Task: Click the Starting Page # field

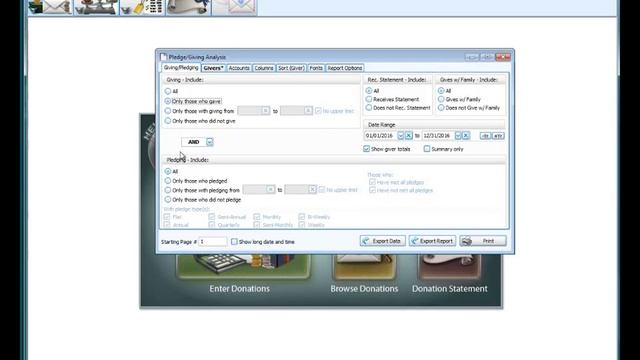Action: click(213, 242)
